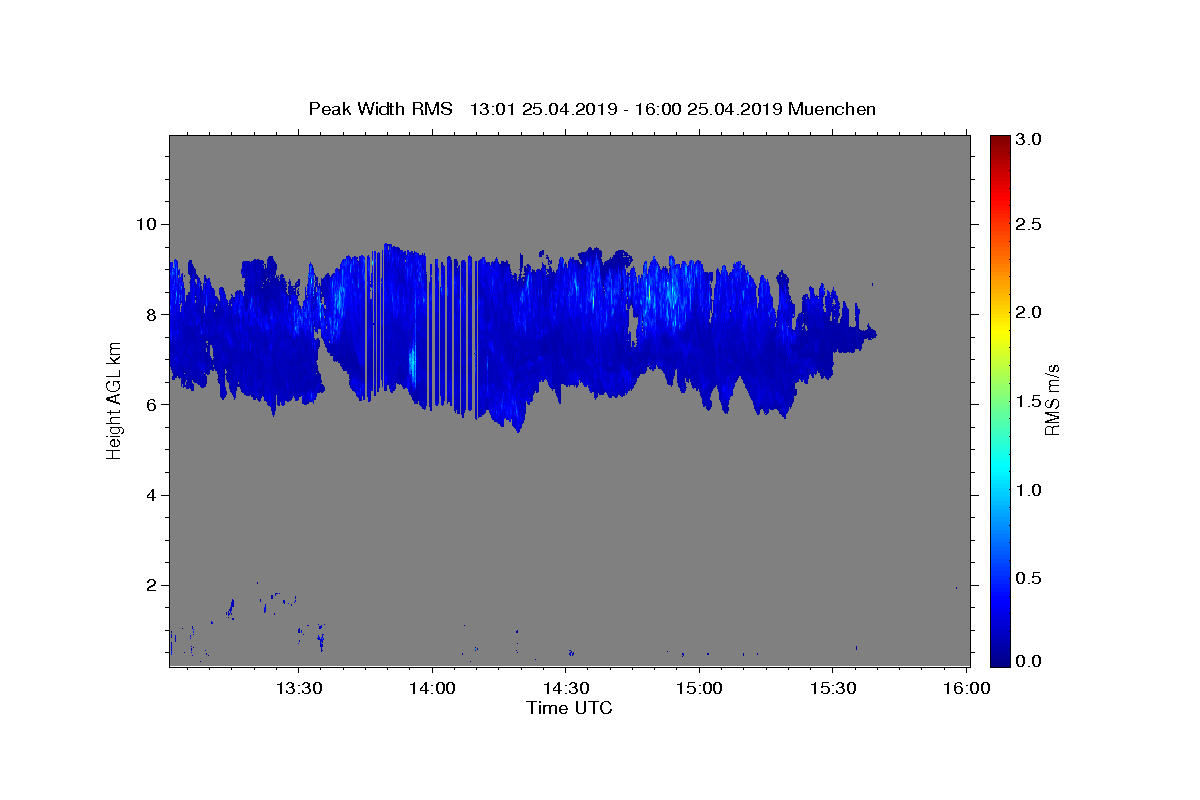Click the "RMS m/s" colorbar title
Screen dimensions: 1200x800
pos(1052,400)
